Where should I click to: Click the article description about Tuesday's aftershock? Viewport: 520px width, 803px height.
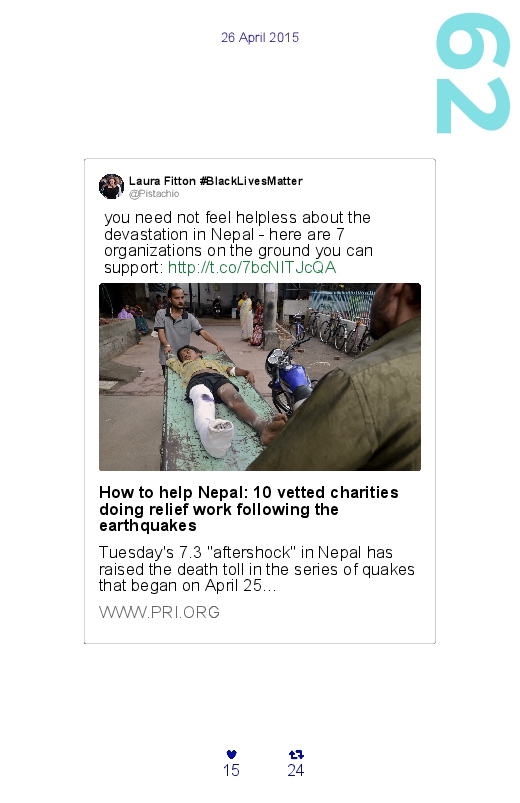pos(257,569)
